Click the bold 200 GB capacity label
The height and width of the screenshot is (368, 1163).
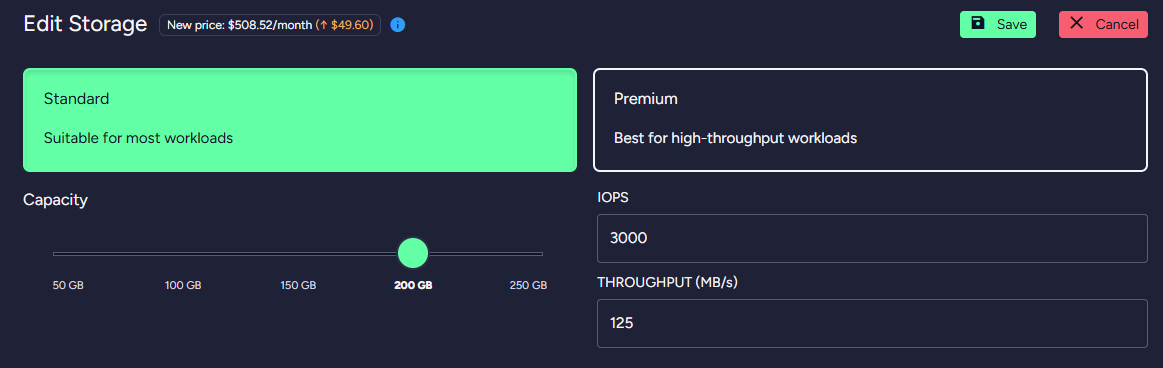[x=413, y=286]
